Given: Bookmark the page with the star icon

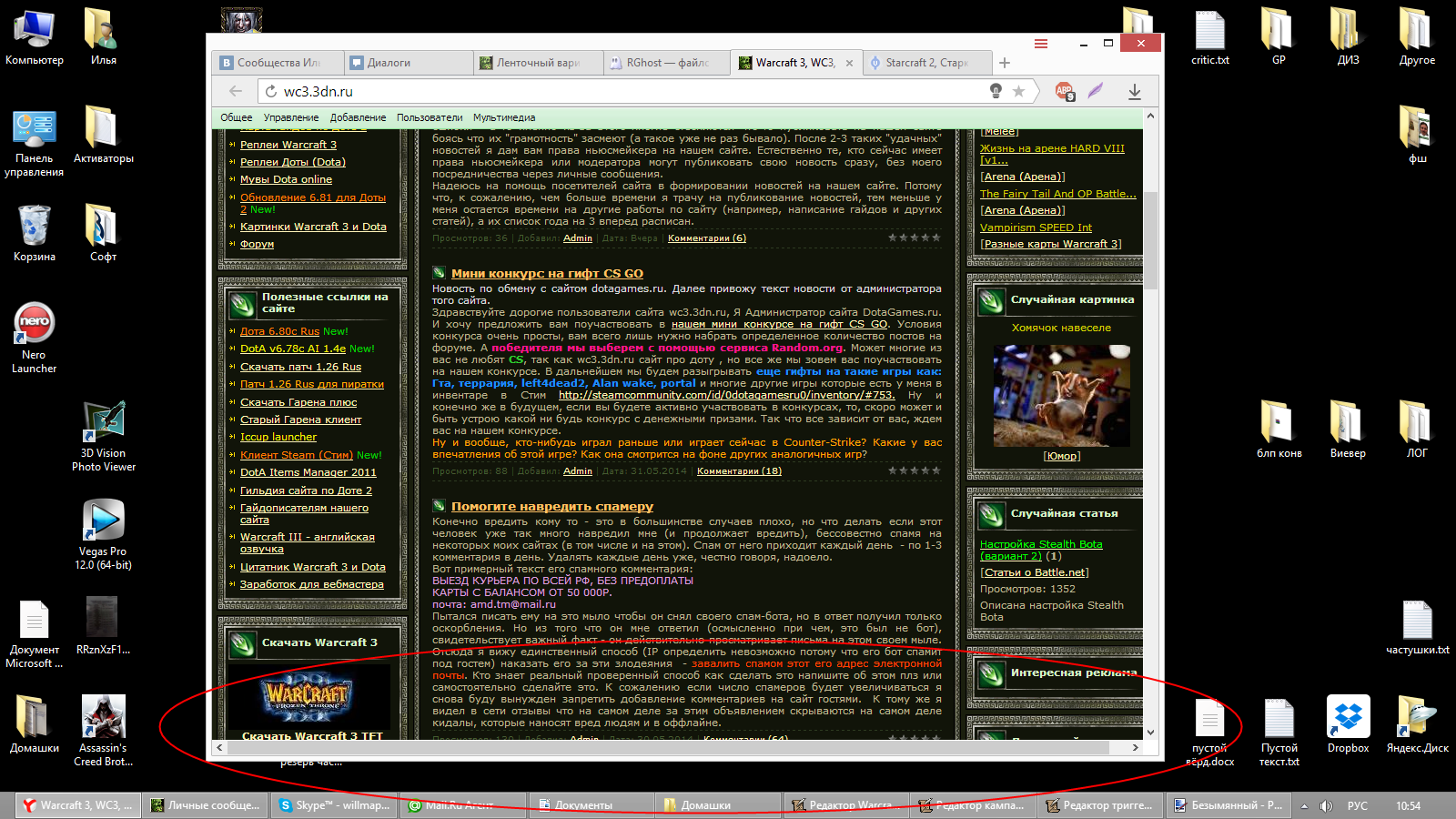Looking at the screenshot, I should tap(1018, 91).
